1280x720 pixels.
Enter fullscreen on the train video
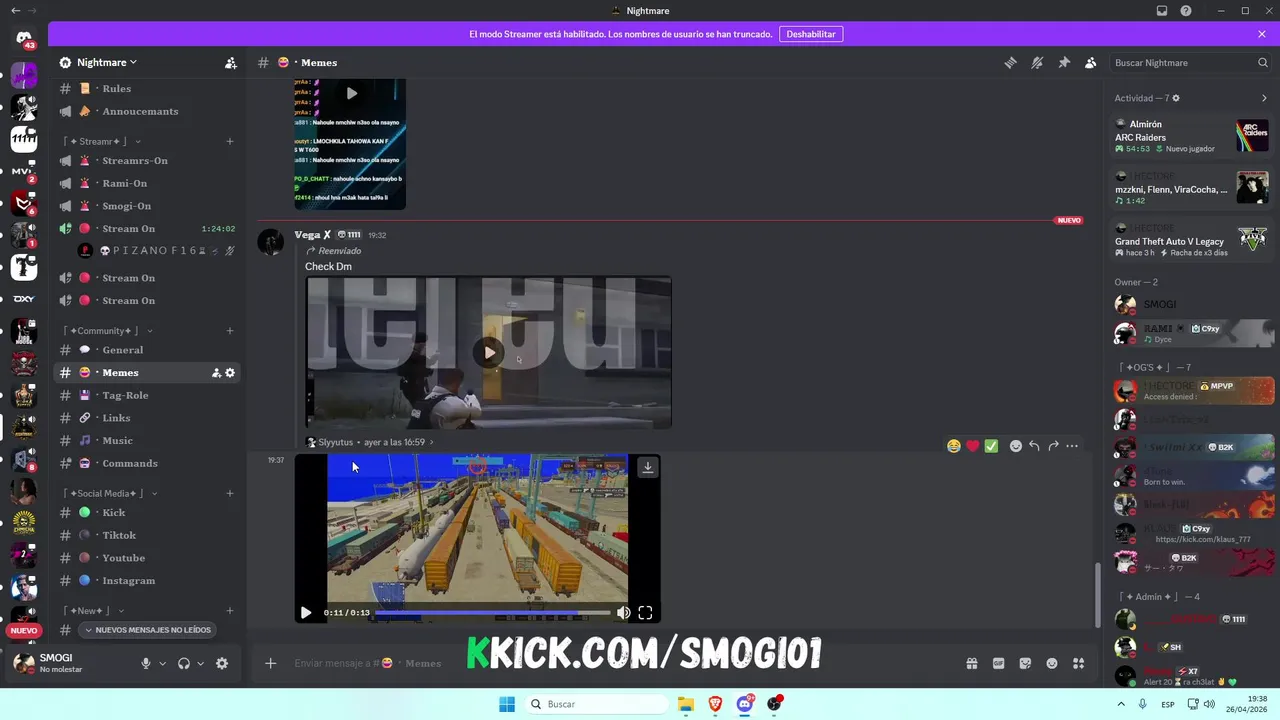[x=645, y=613]
